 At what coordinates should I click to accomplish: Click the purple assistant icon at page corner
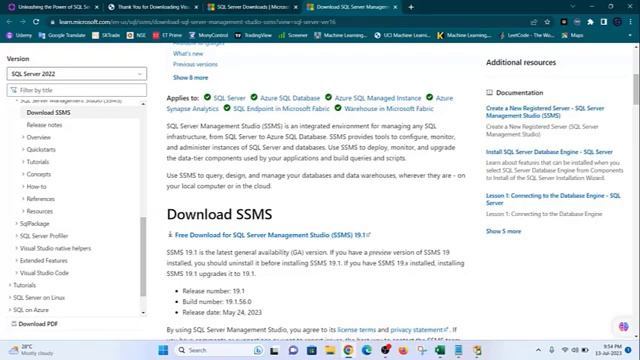623,327
